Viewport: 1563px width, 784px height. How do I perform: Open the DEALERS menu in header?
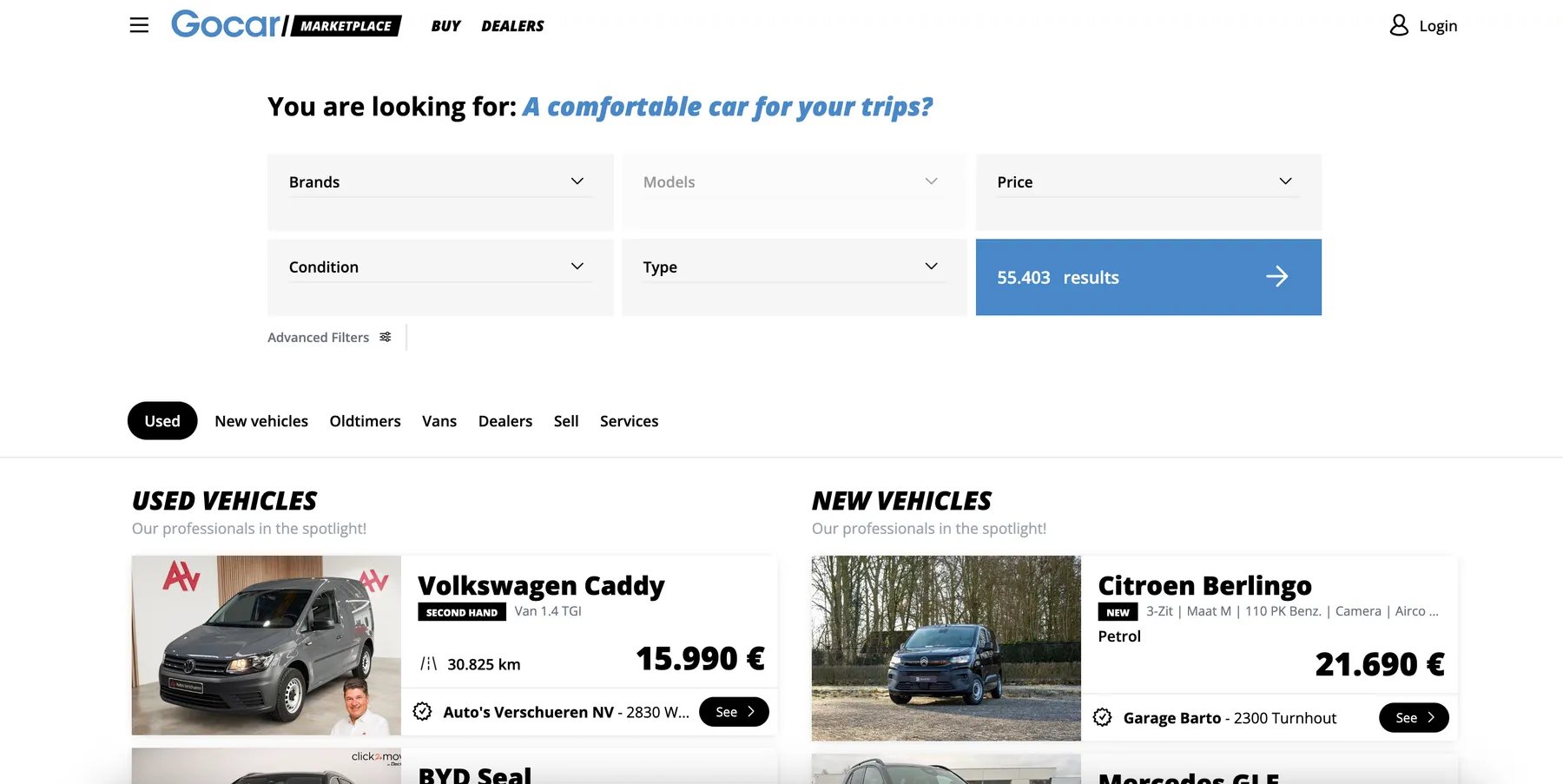tap(512, 26)
